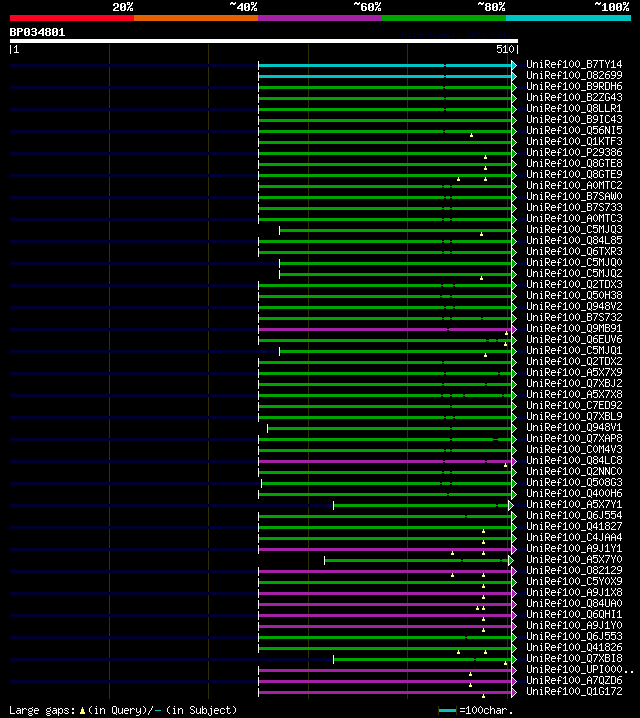640x718 pixels.
Task: Click the UniRef100_Q508G3 label
Action: [x=574, y=483]
